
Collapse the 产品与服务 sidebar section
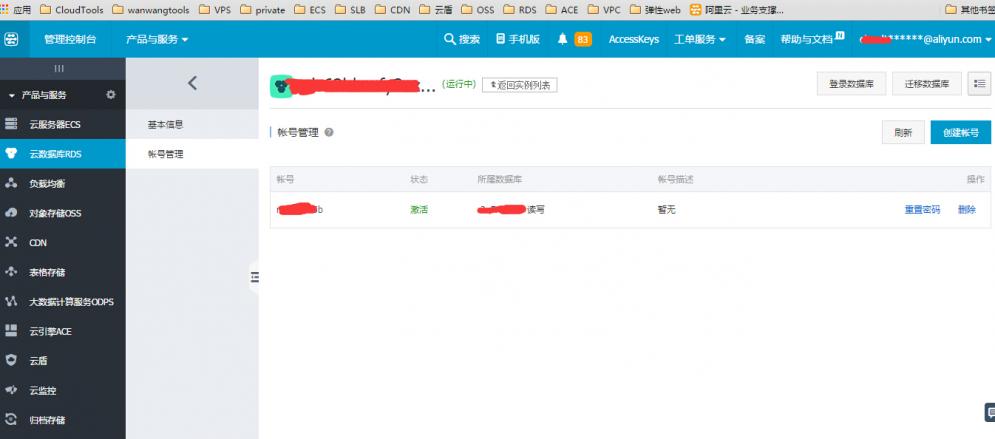tap(11, 95)
